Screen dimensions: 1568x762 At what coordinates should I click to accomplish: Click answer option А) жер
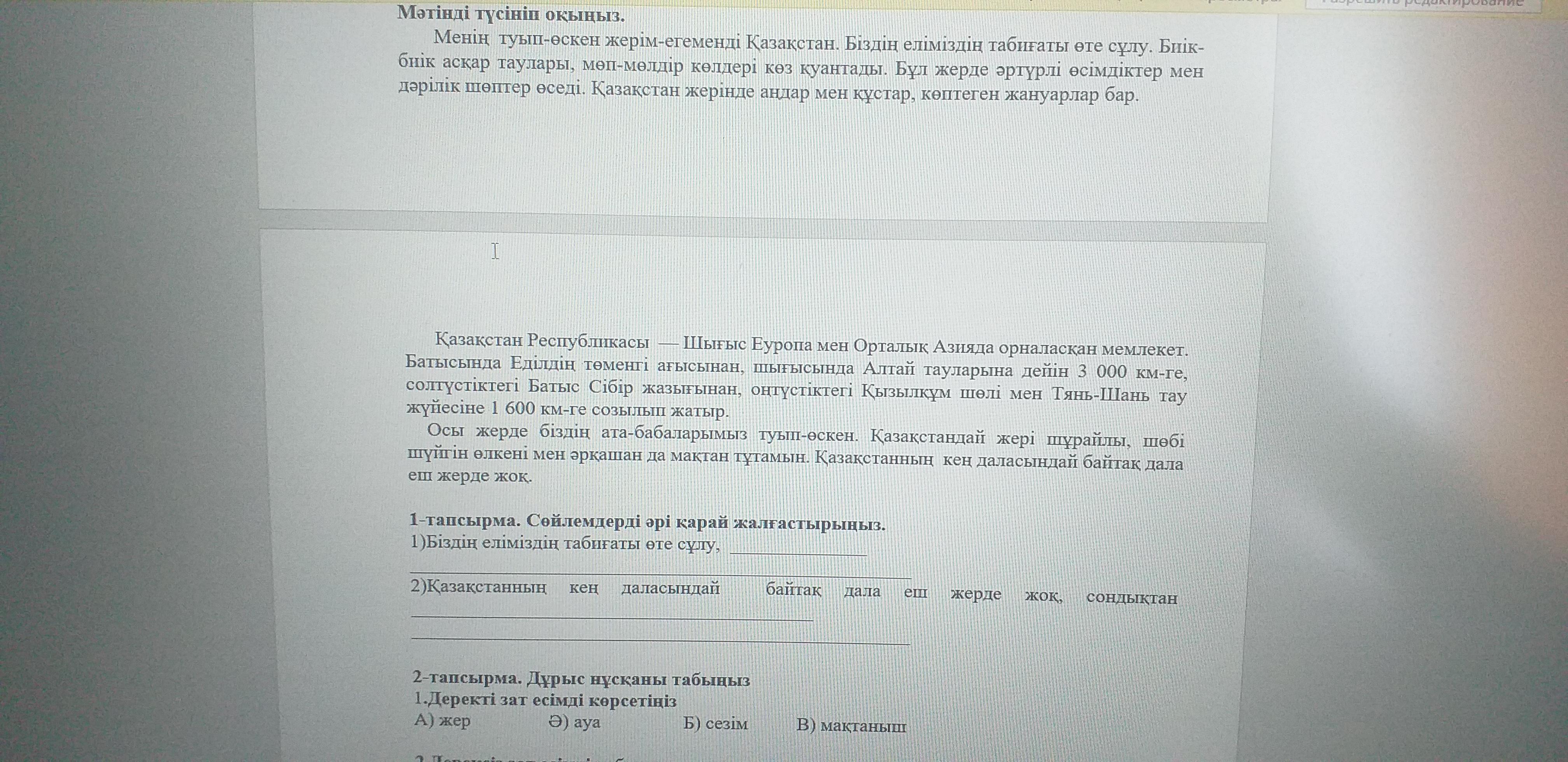click(442, 721)
